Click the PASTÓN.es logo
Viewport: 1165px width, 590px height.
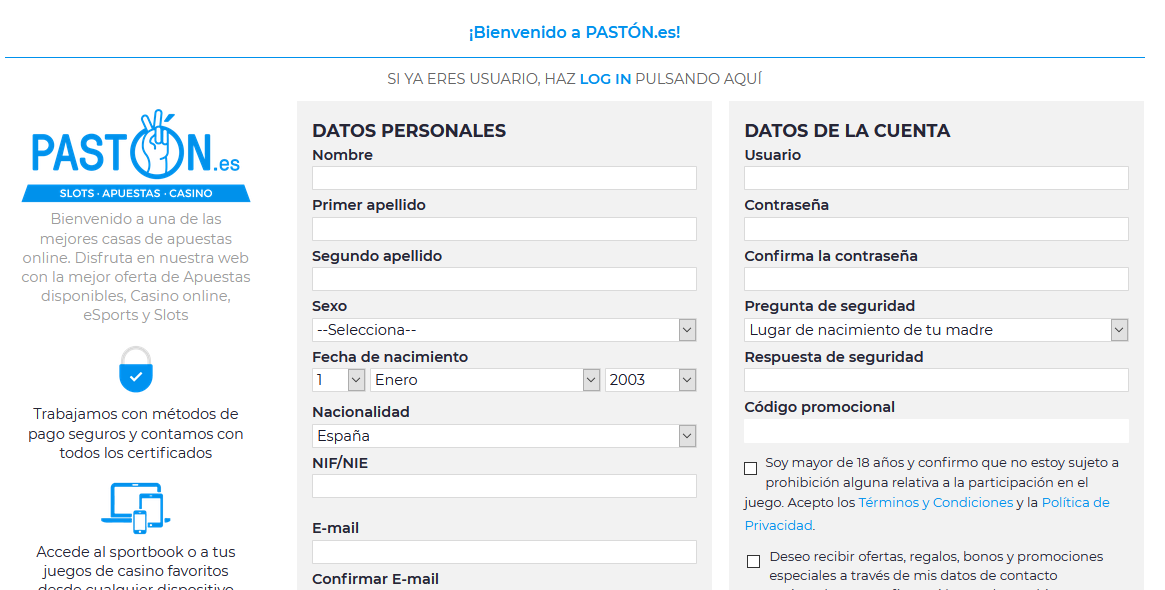(x=136, y=155)
